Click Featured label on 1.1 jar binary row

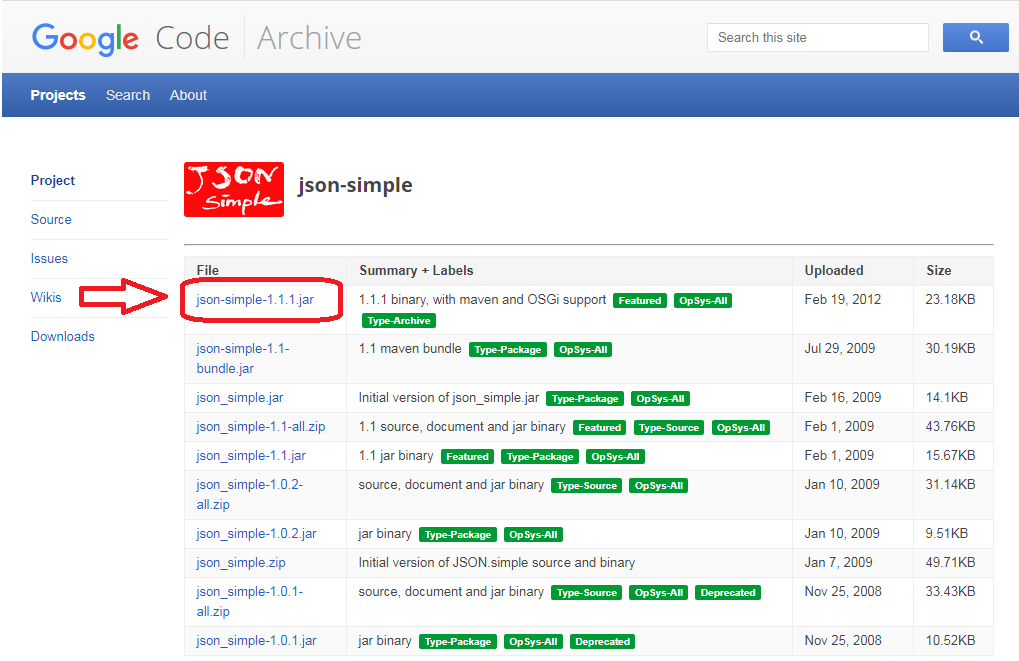tap(467, 457)
